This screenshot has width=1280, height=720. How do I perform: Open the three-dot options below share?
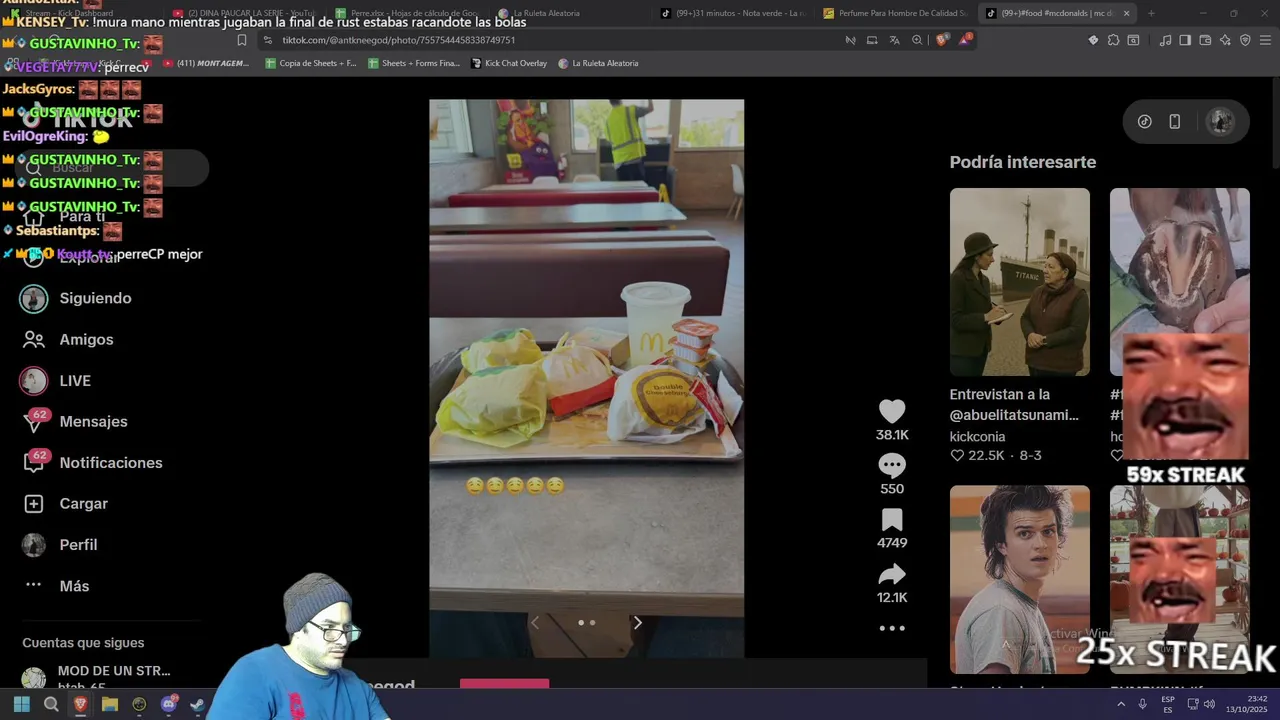(892, 628)
